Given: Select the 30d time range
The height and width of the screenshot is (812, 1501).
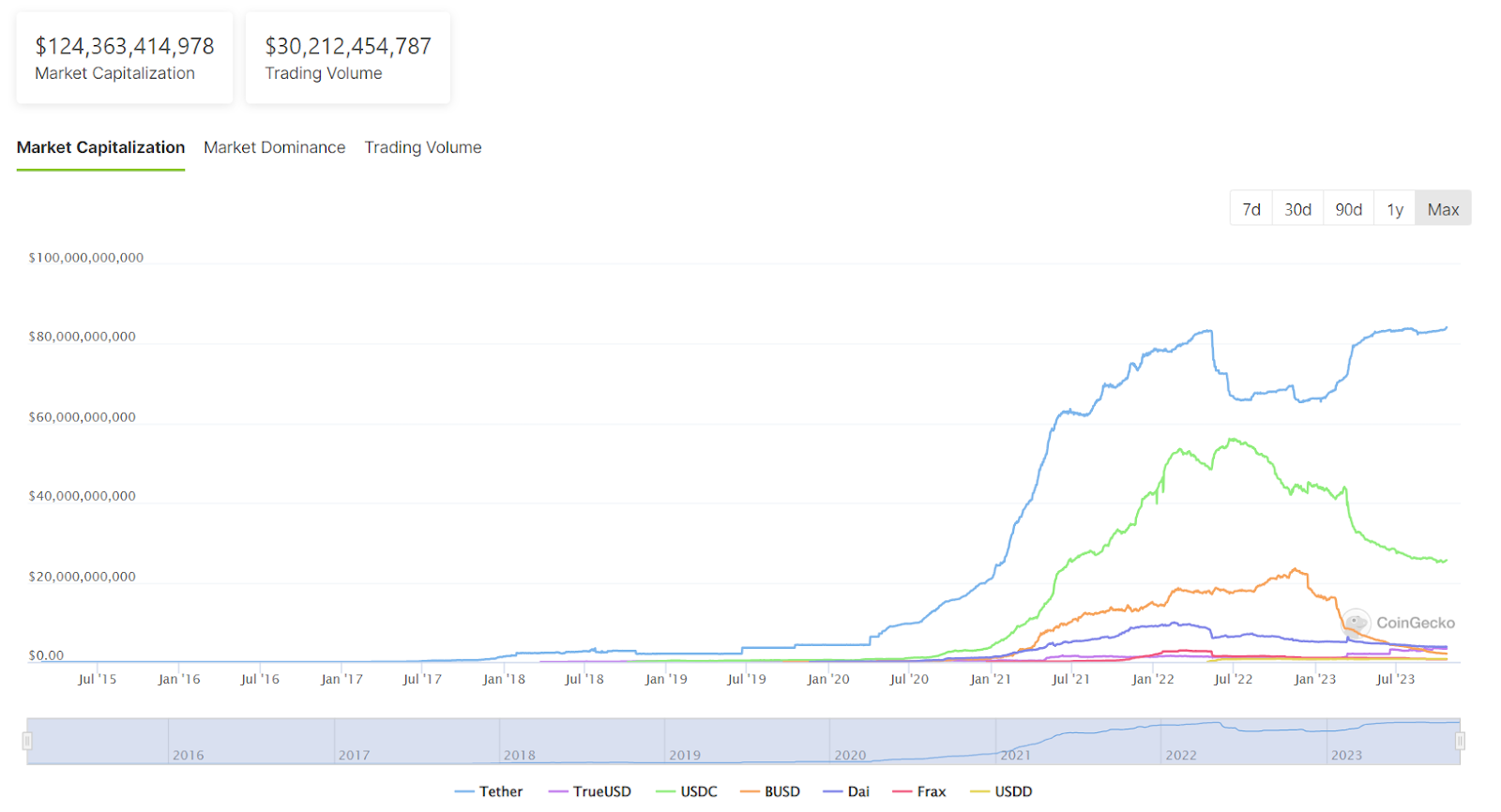Looking at the screenshot, I should pyautogui.click(x=1298, y=209).
